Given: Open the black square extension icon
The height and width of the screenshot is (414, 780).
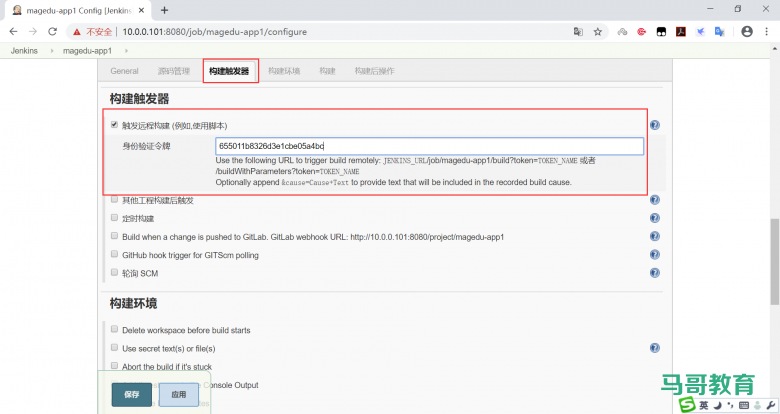Looking at the screenshot, I should click(661, 32).
